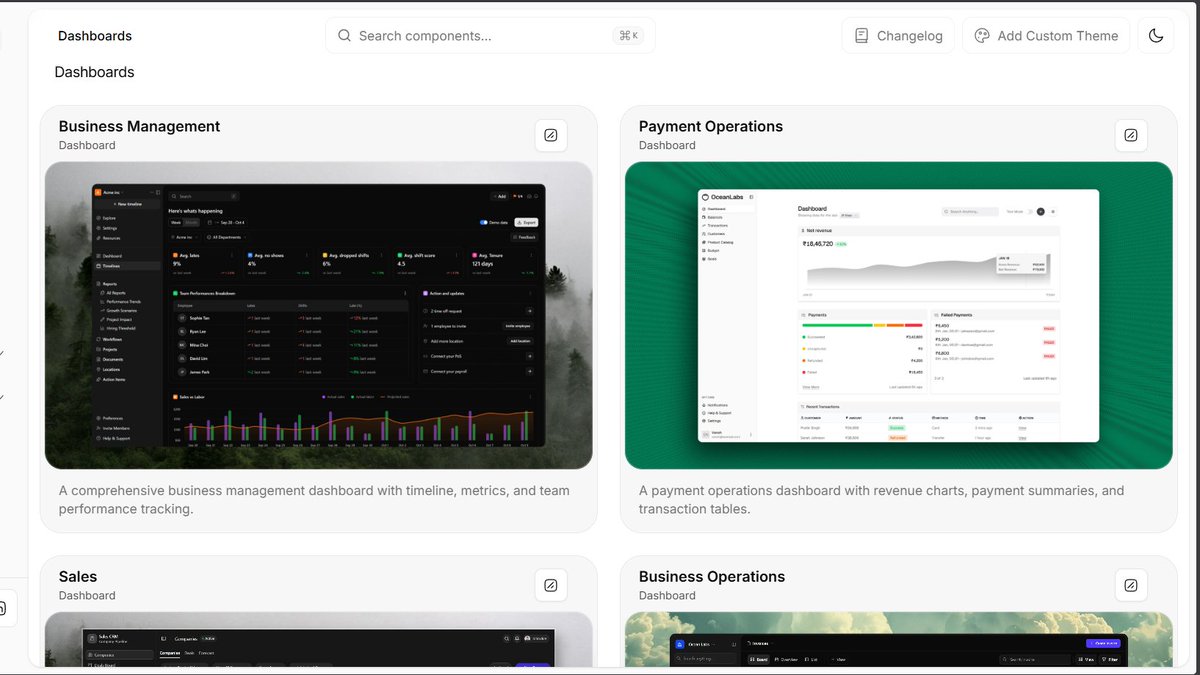Screen dimensions: 1200x675
Task: Click the Business Management title
Action: [139, 126]
